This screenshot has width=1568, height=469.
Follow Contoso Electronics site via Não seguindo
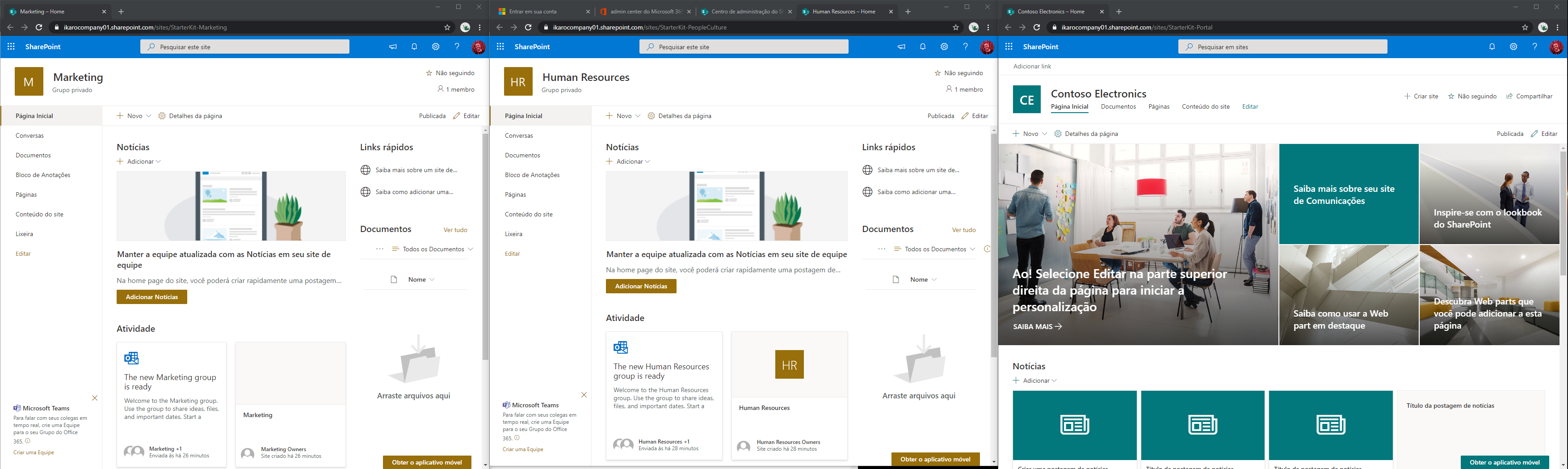[1472, 96]
